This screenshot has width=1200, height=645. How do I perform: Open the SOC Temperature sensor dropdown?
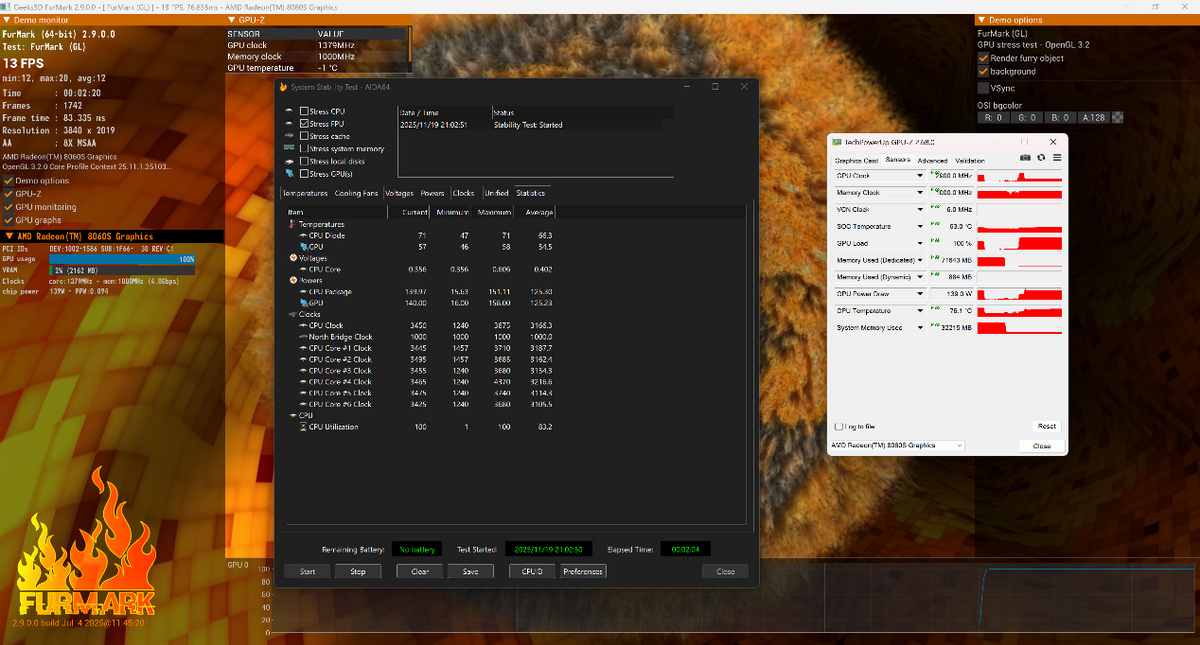(920, 226)
